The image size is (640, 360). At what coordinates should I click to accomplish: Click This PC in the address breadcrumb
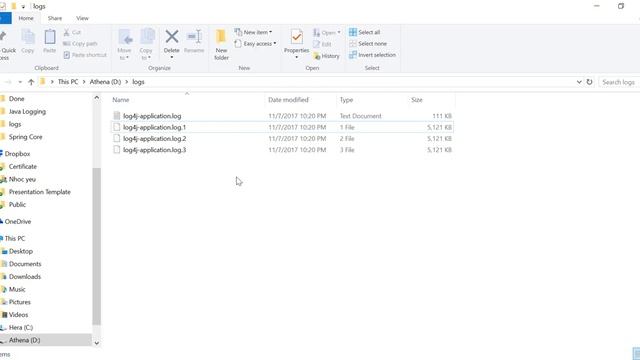[68, 82]
